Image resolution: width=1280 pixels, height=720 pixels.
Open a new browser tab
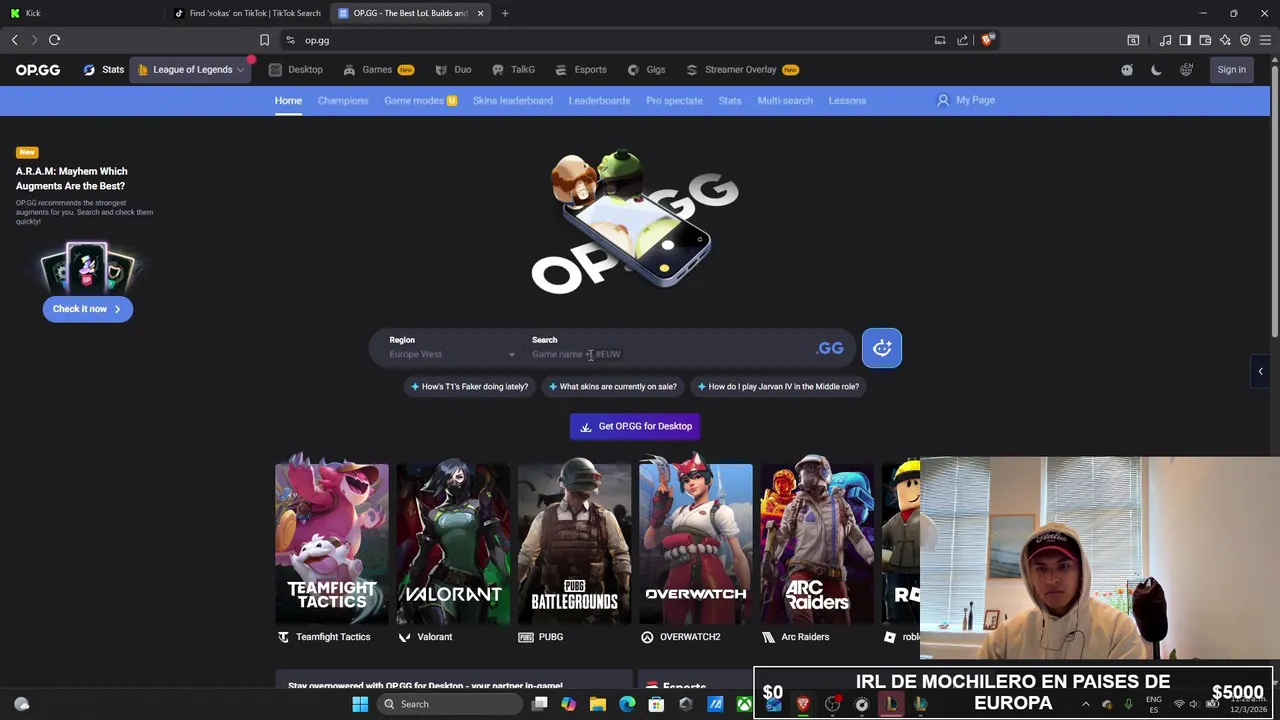pyautogui.click(x=505, y=13)
